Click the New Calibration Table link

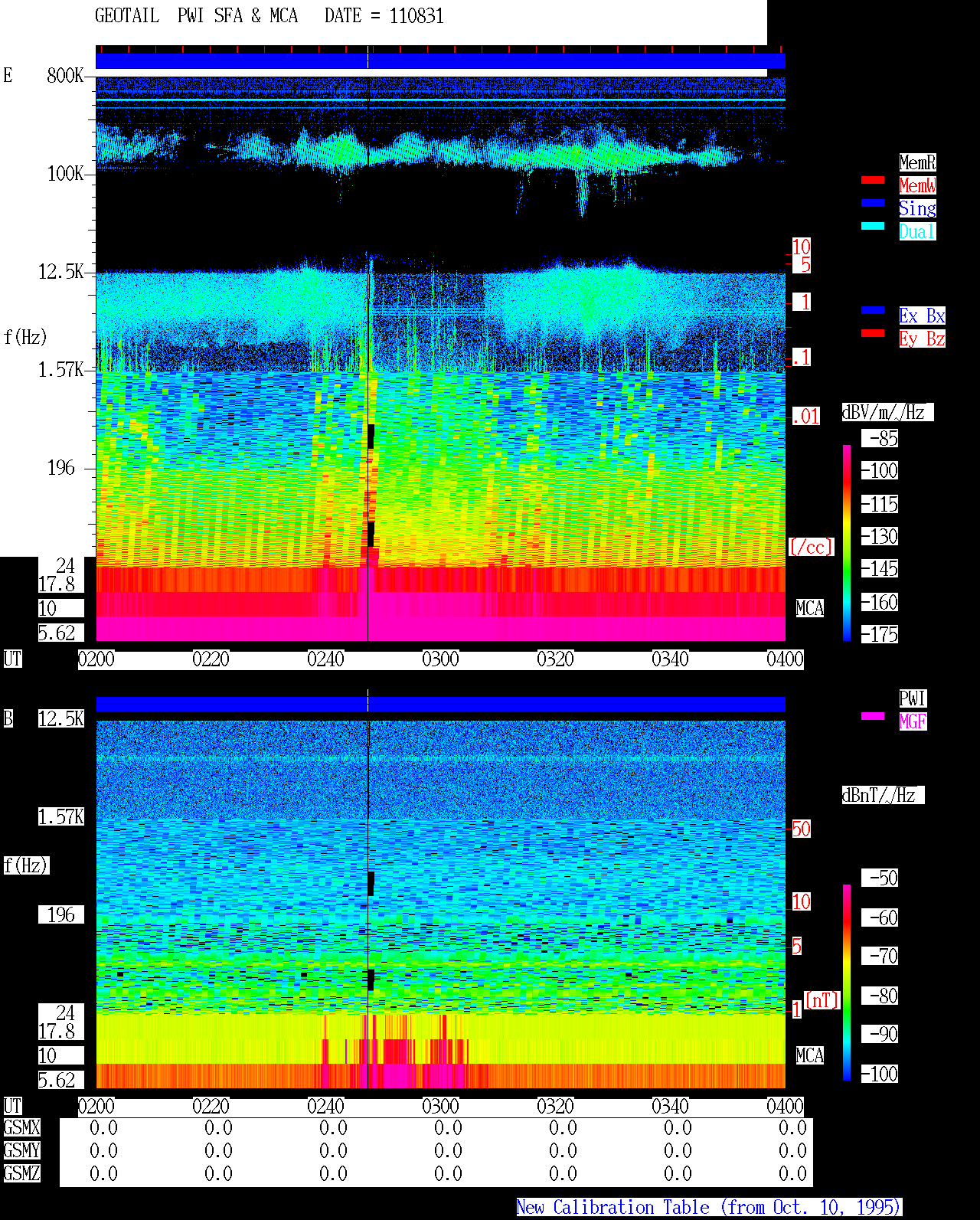point(709,1208)
